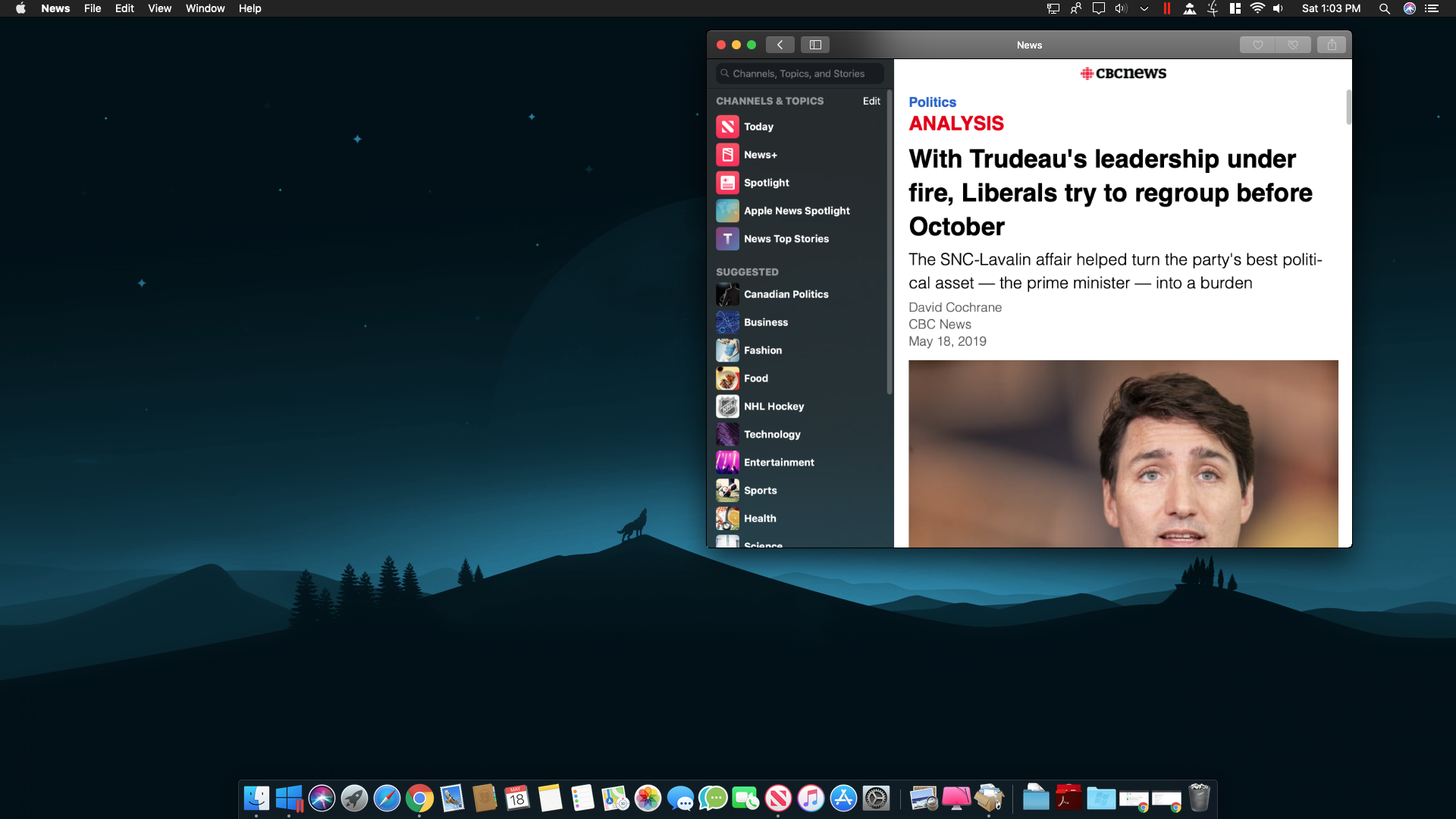1456x819 pixels.
Task: Open the News app menu
Action: 55,8
